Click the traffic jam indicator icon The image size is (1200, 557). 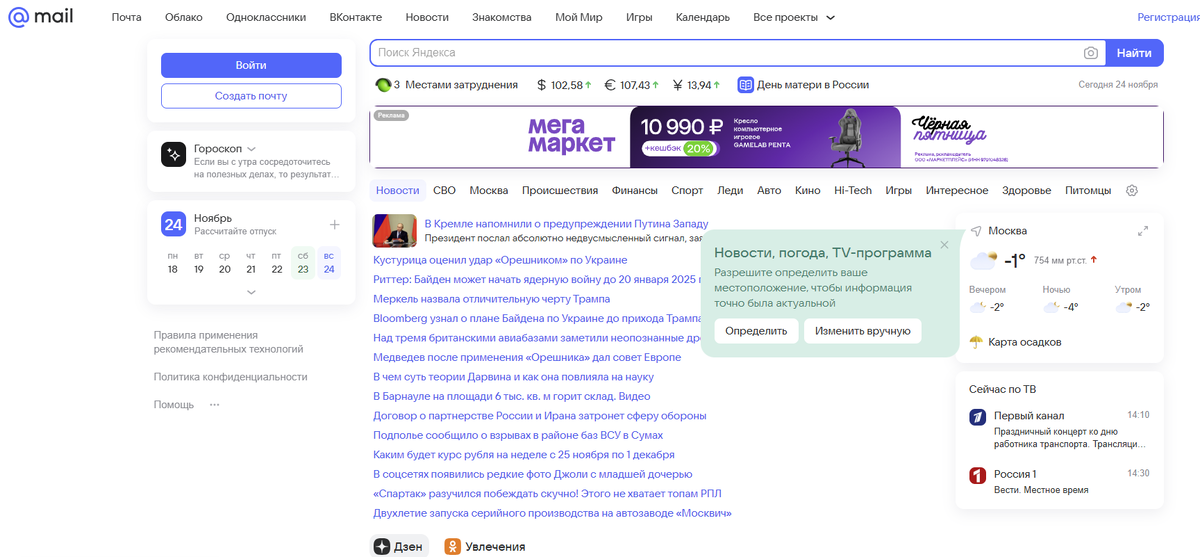pyautogui.click(x=382, y=85)
